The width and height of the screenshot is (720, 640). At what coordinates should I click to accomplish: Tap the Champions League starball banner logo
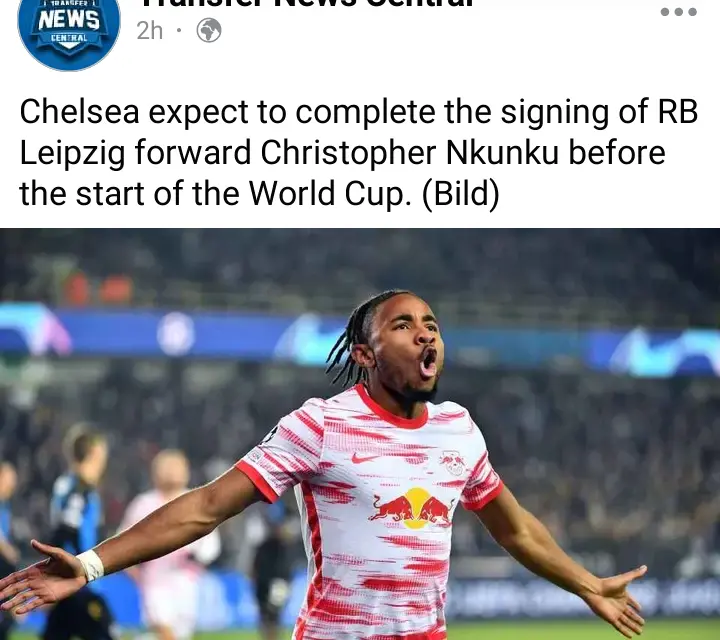176,334
